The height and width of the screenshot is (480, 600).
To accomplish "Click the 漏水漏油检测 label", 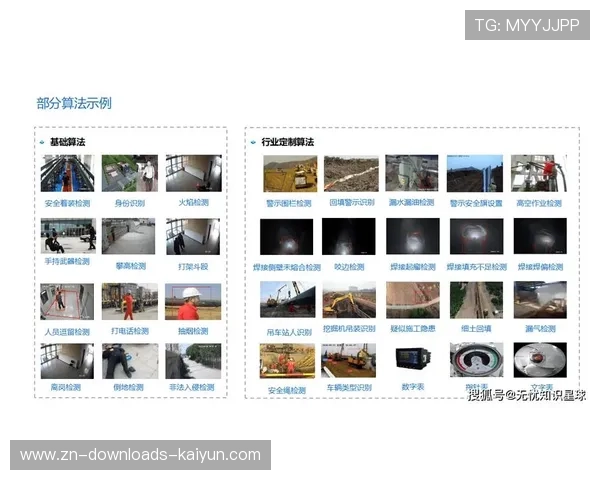I will click(412, 202).
